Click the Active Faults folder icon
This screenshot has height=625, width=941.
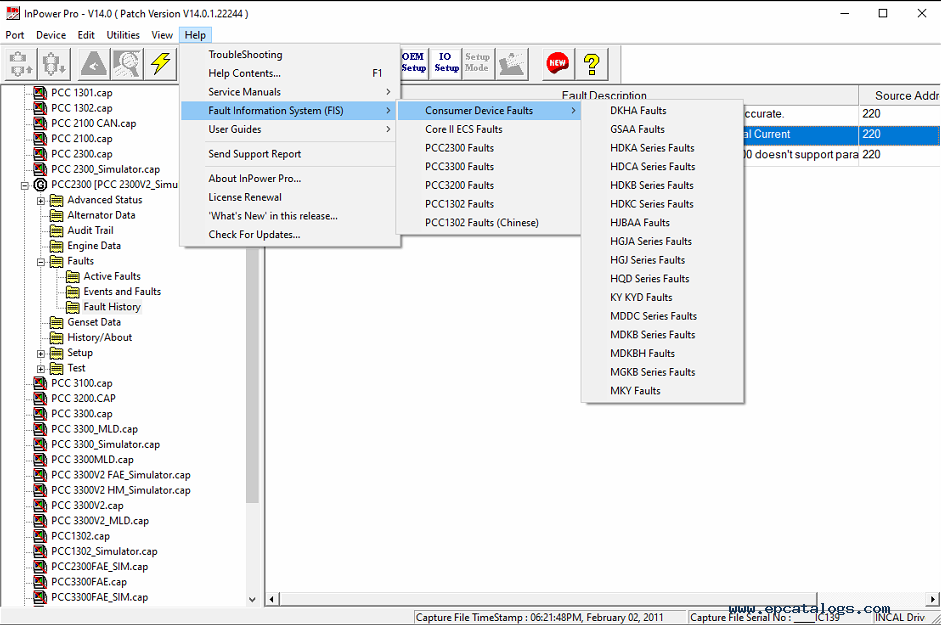tap(73, 276)
